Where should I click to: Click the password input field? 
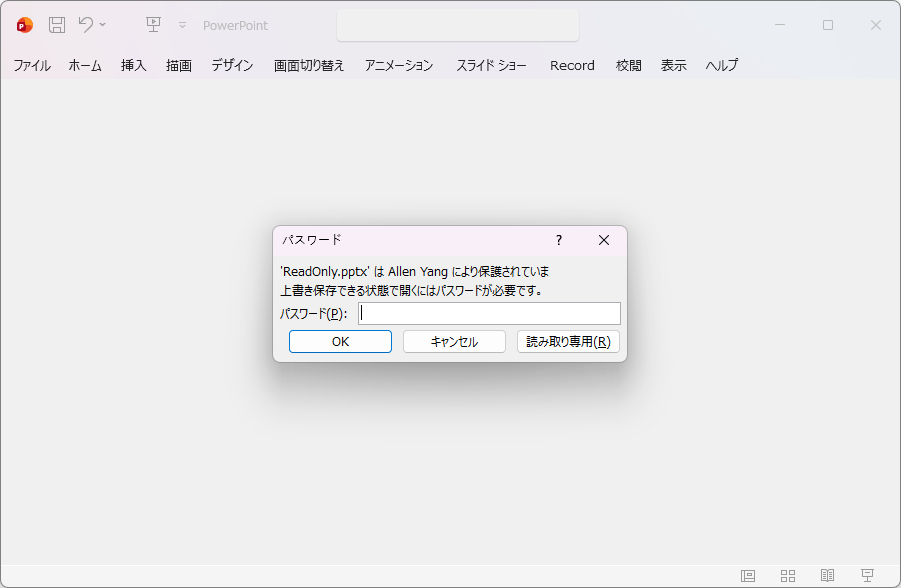[x=489, y=313]
